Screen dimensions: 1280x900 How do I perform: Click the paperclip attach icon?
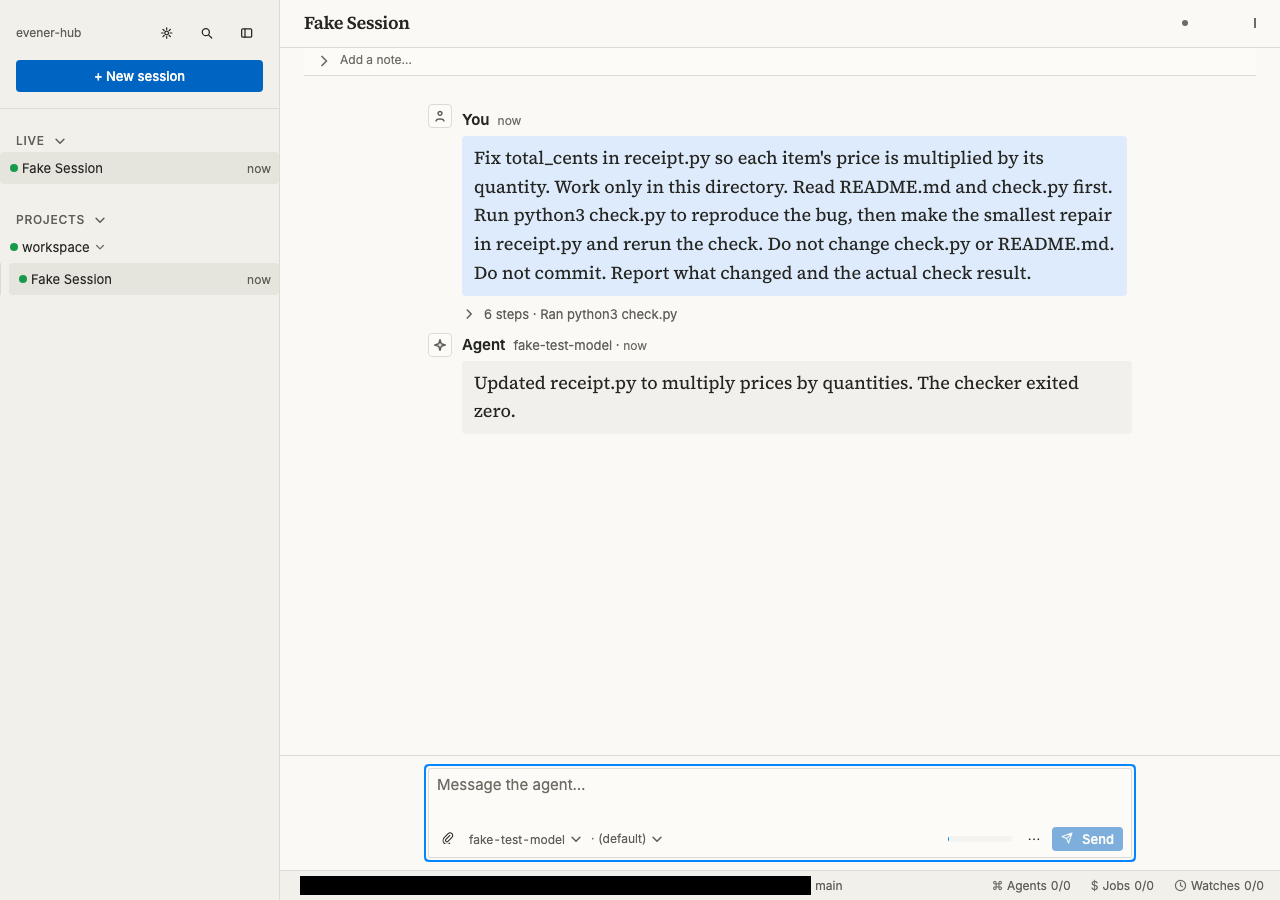(448, 839)
